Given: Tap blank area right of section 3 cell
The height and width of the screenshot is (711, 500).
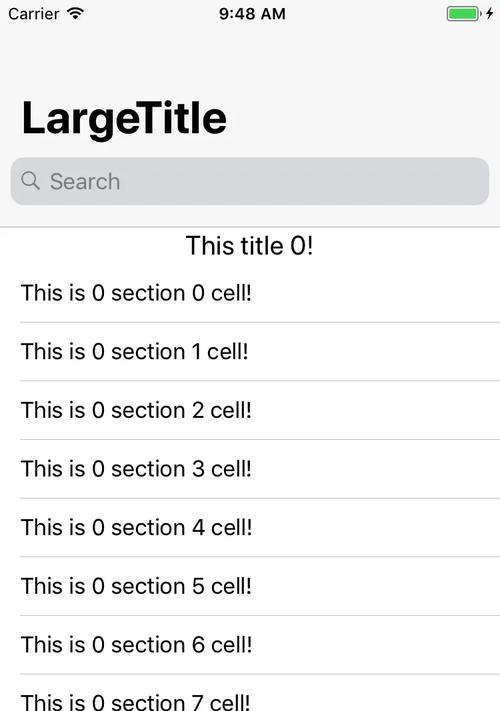Looking at the screenshot, I should [376, 469].
